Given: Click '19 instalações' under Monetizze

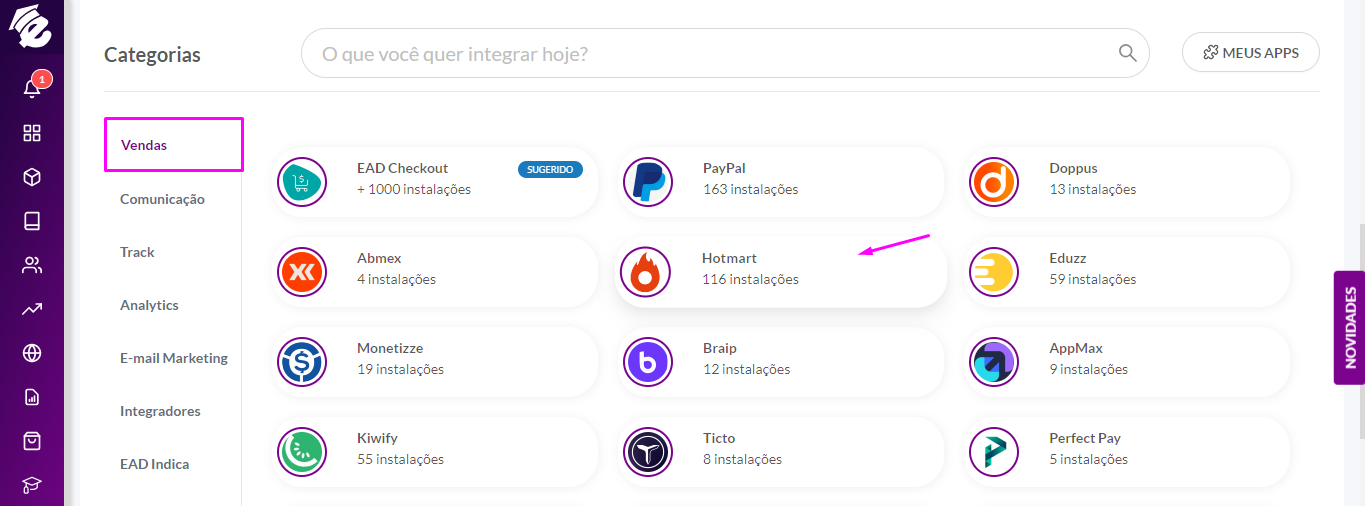Looking at the screenshot, I should click(x=400, y=369).
